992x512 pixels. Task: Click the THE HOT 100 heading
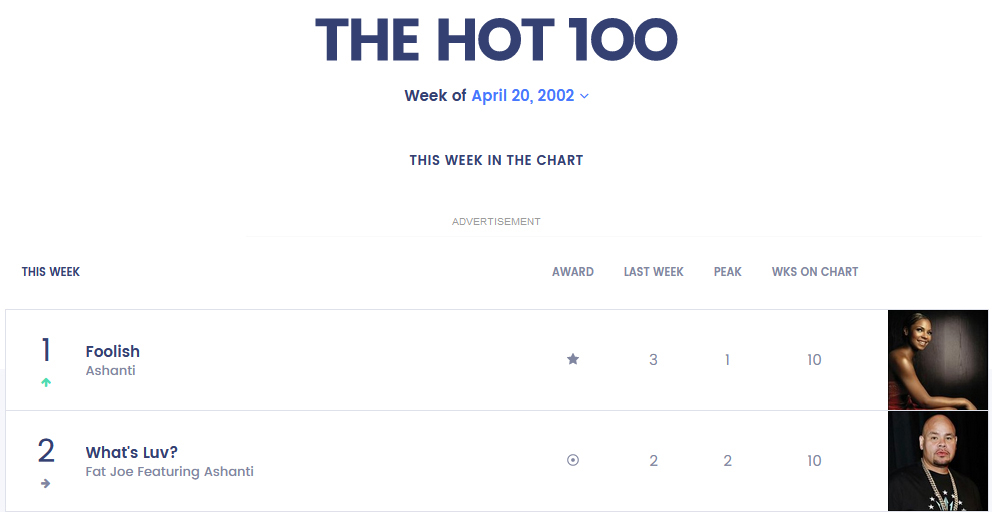point(496,40)
